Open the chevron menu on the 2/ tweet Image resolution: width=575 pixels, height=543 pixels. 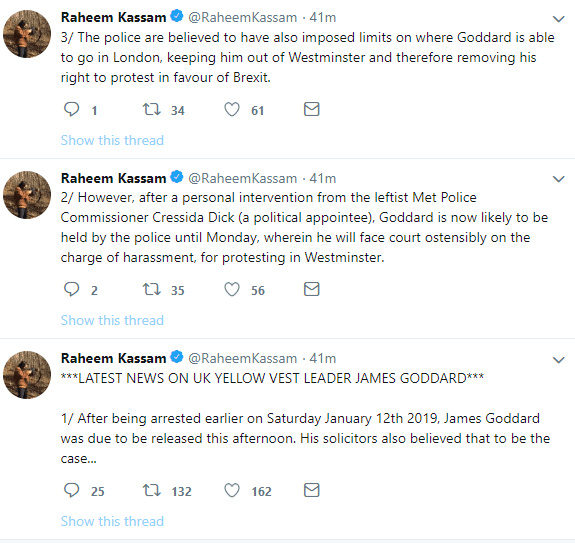point(558,179)
